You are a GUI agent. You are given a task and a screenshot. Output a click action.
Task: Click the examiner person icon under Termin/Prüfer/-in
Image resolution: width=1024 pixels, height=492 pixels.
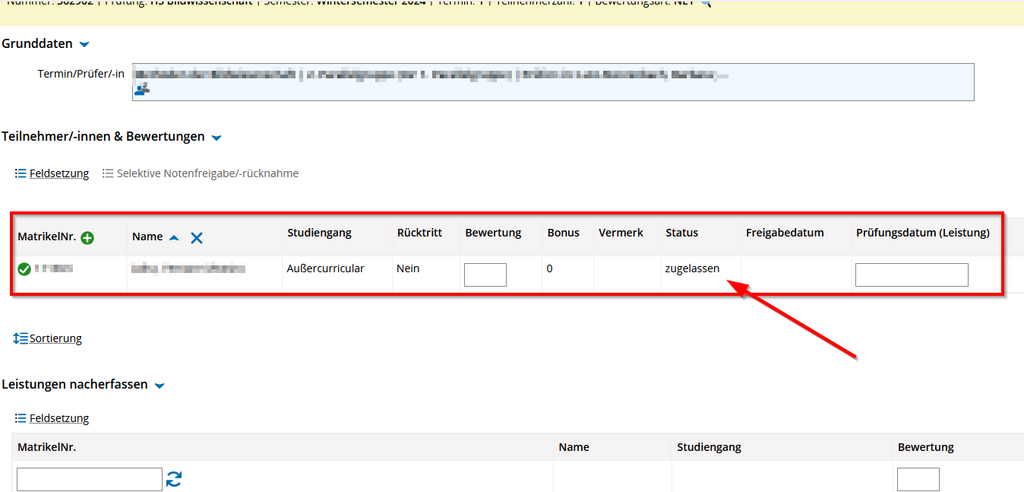point(142,90)
